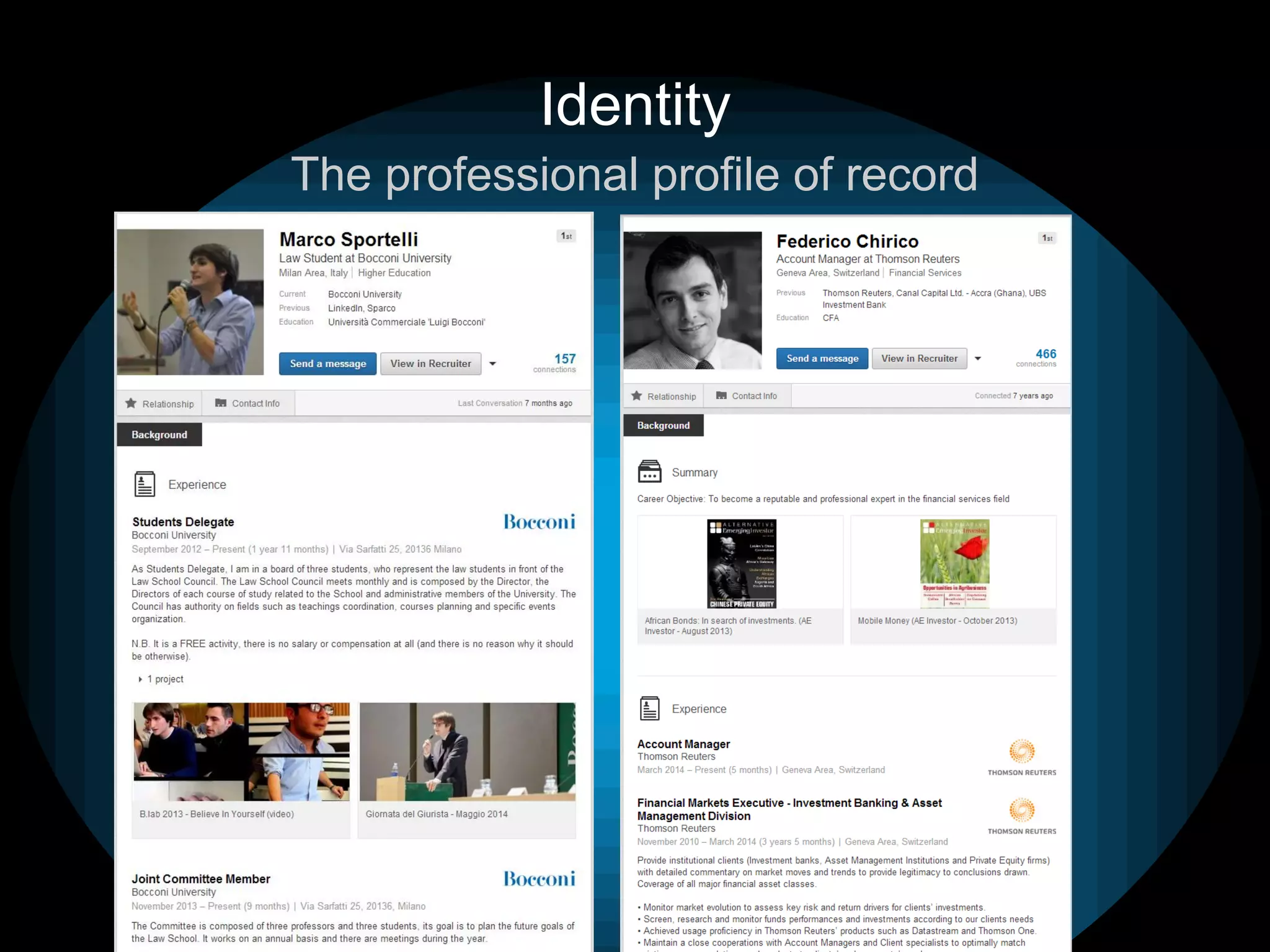Click the Joint Committee Member job title
1270x952 pixels.
(x=201, y=879)
